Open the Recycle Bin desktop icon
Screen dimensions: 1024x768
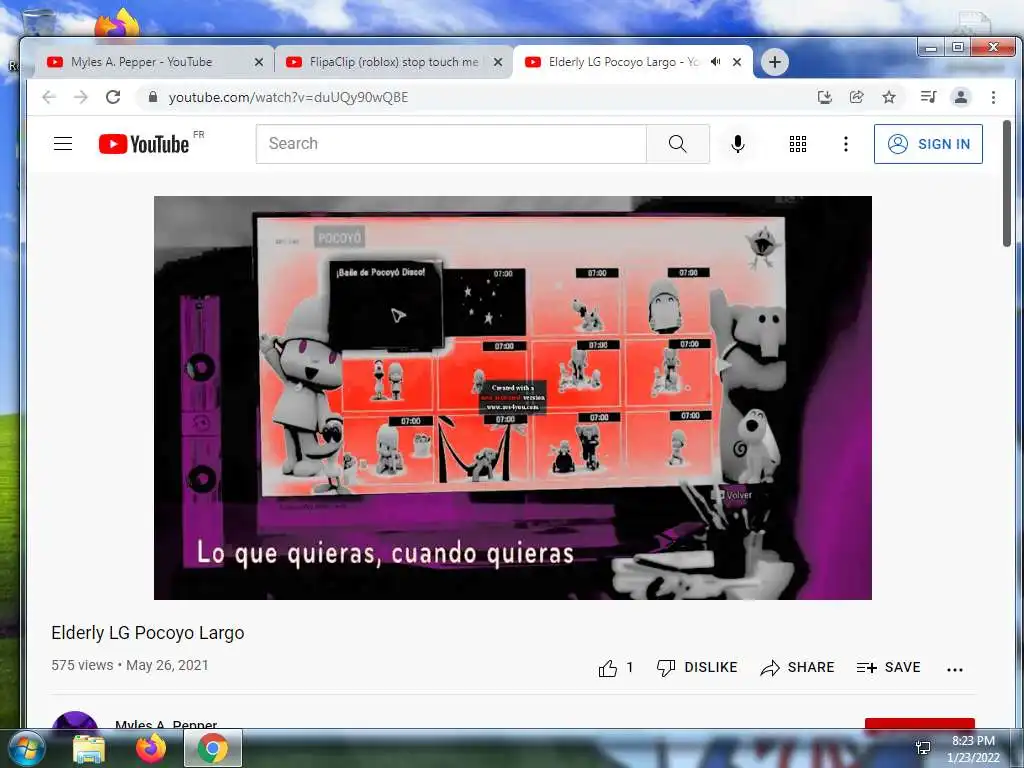[39, 22]
